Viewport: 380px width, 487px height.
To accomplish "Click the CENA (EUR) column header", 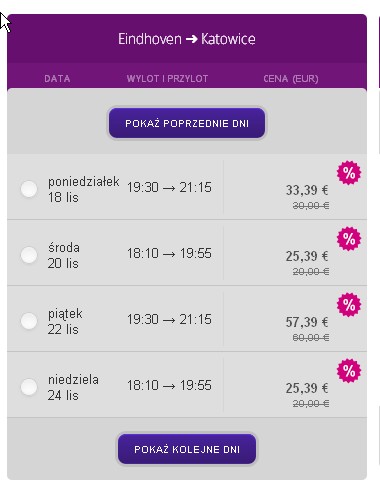I will 291,79.
